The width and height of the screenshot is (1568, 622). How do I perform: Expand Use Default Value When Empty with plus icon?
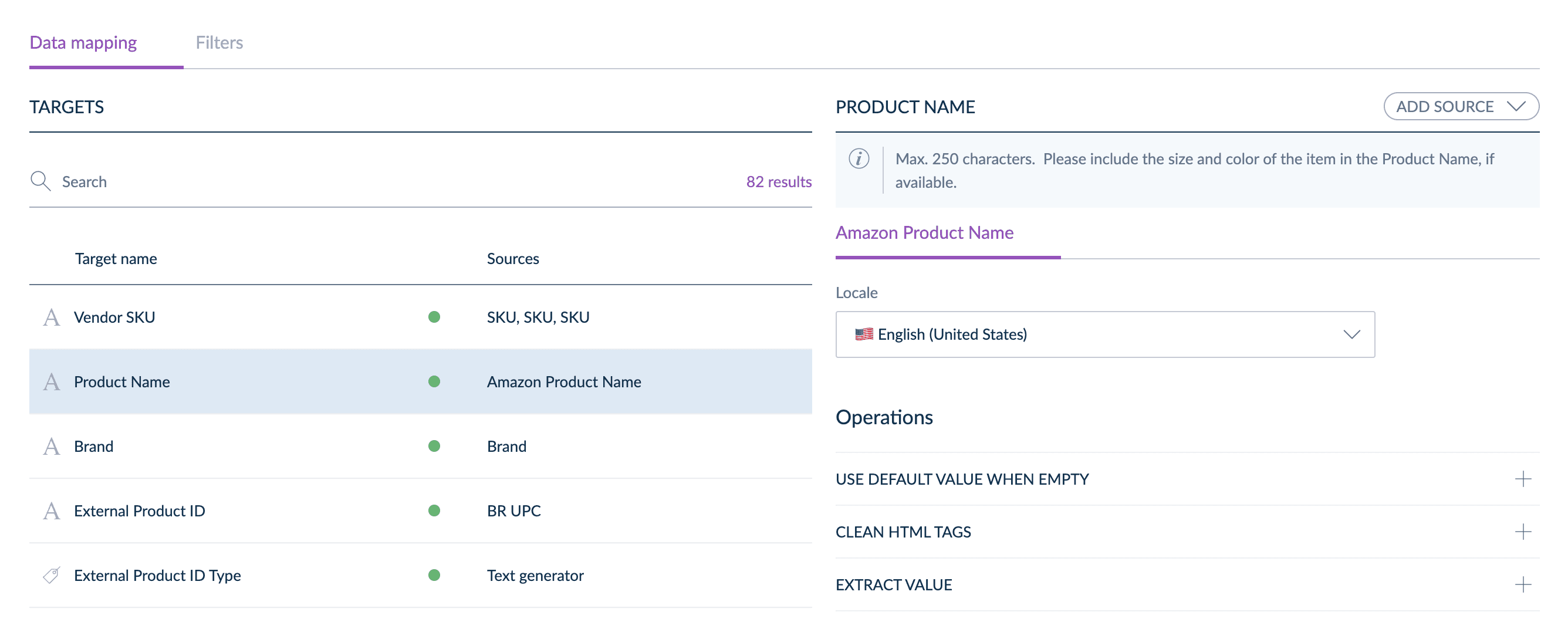[x=1523, y=479]
